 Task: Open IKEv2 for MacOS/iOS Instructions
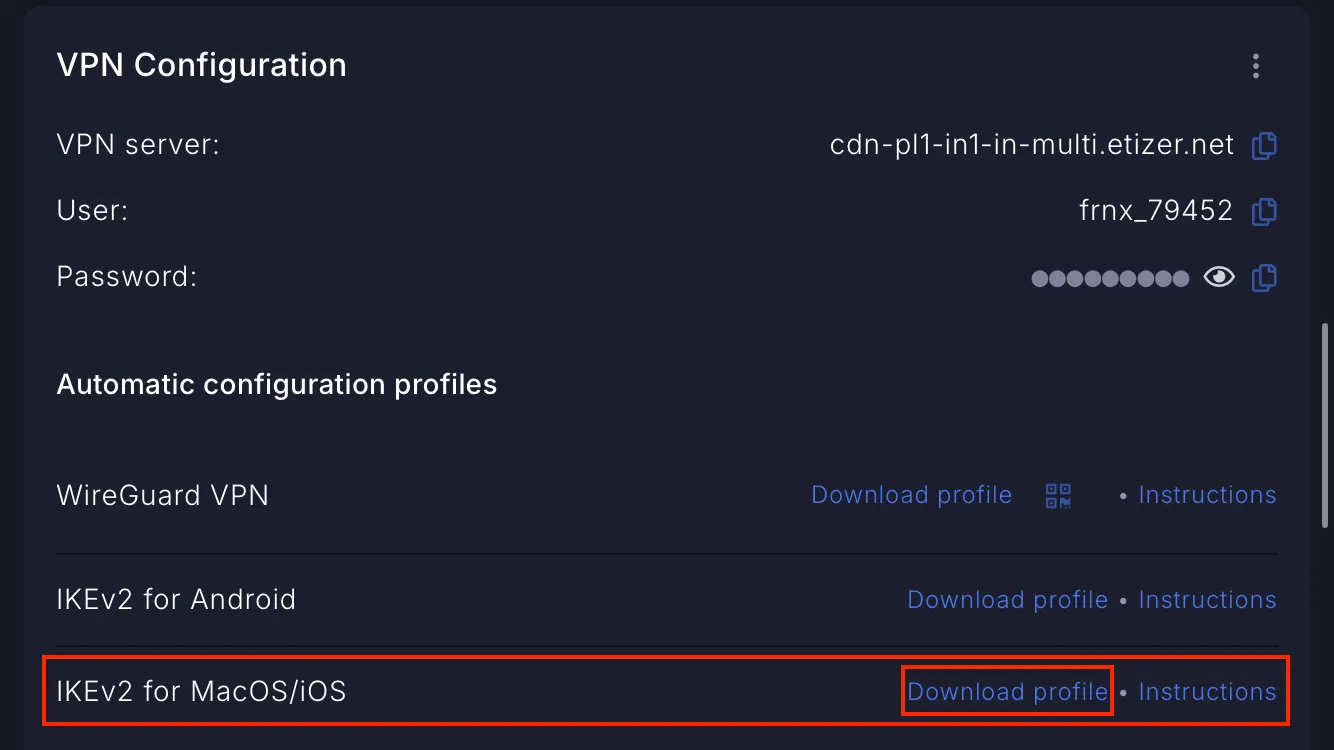pos(1207,692)
